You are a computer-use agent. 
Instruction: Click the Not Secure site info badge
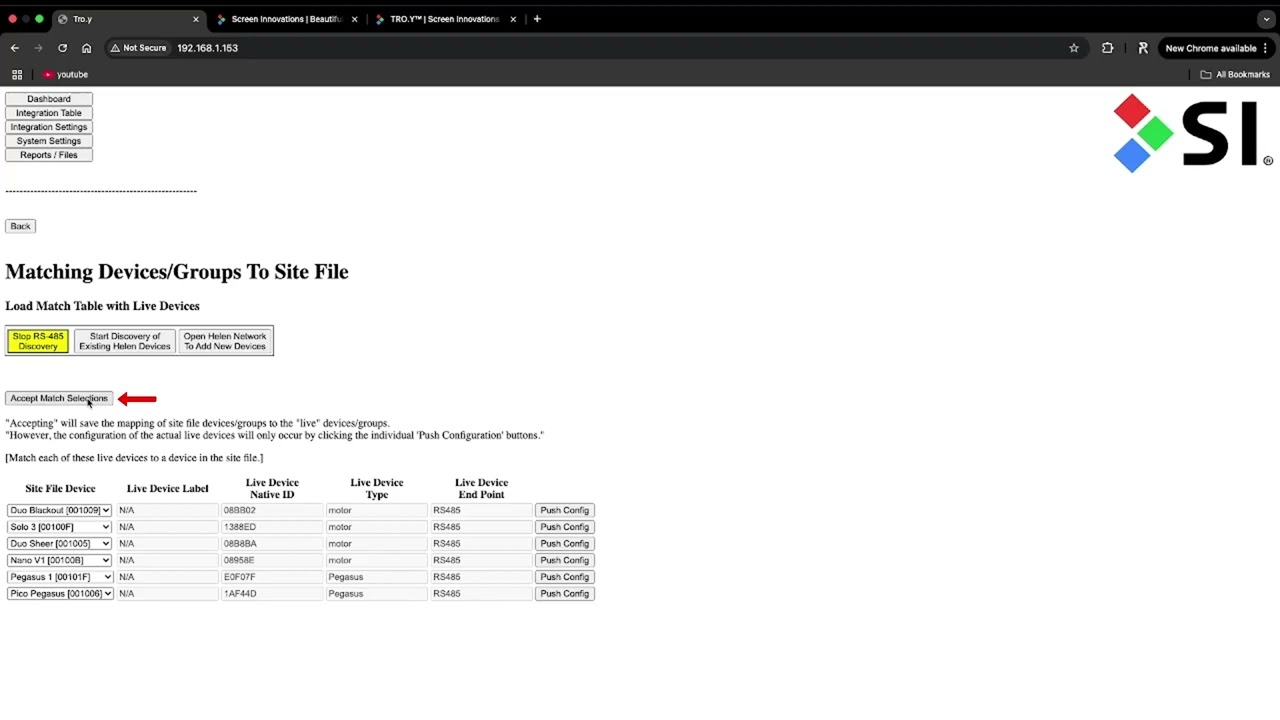[138, 48]
